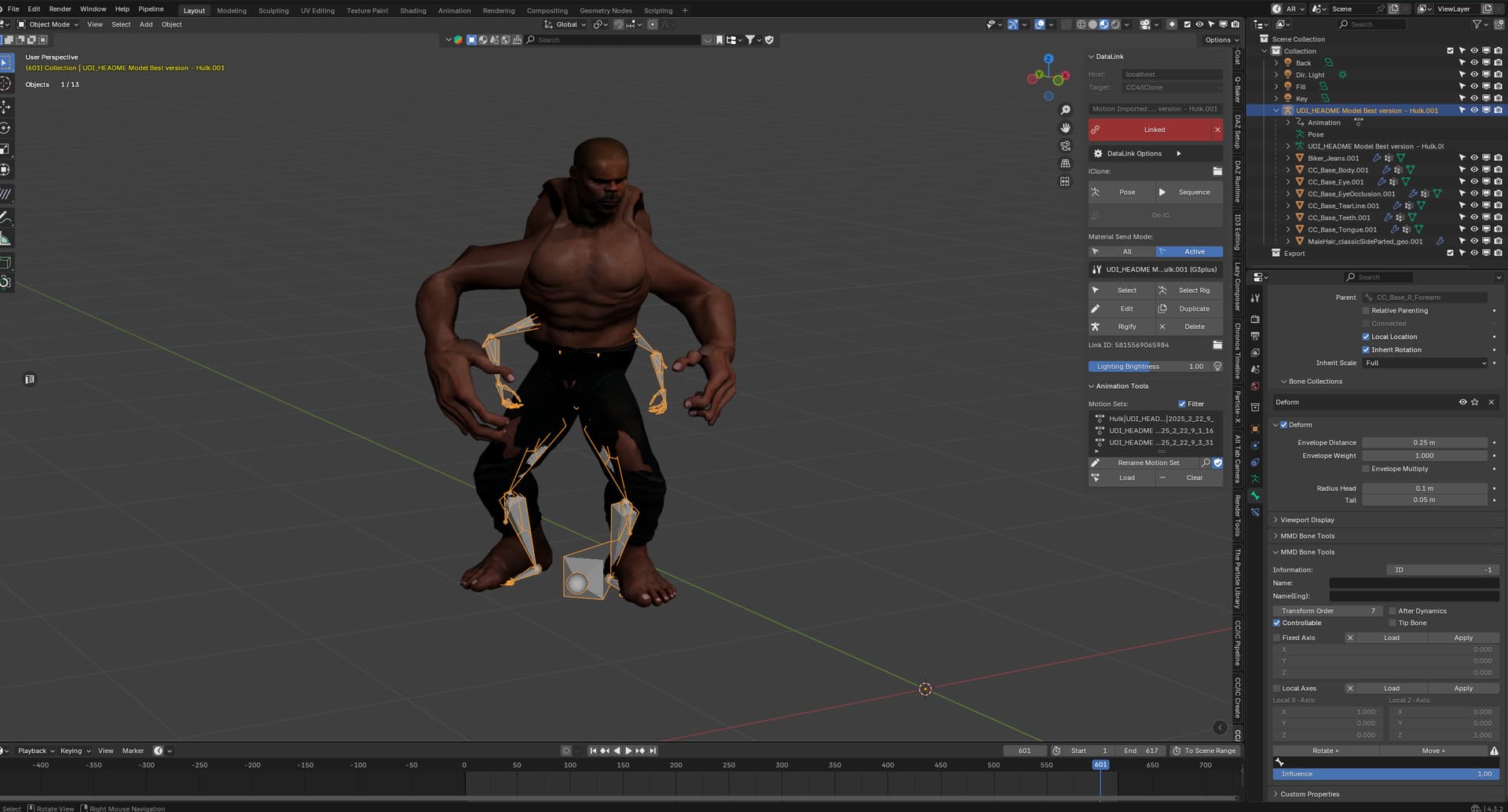Viewport: 1508px width, 812px height.
Task: Switch to the Shading workspace tab
Action: click(x=412, y=10)
